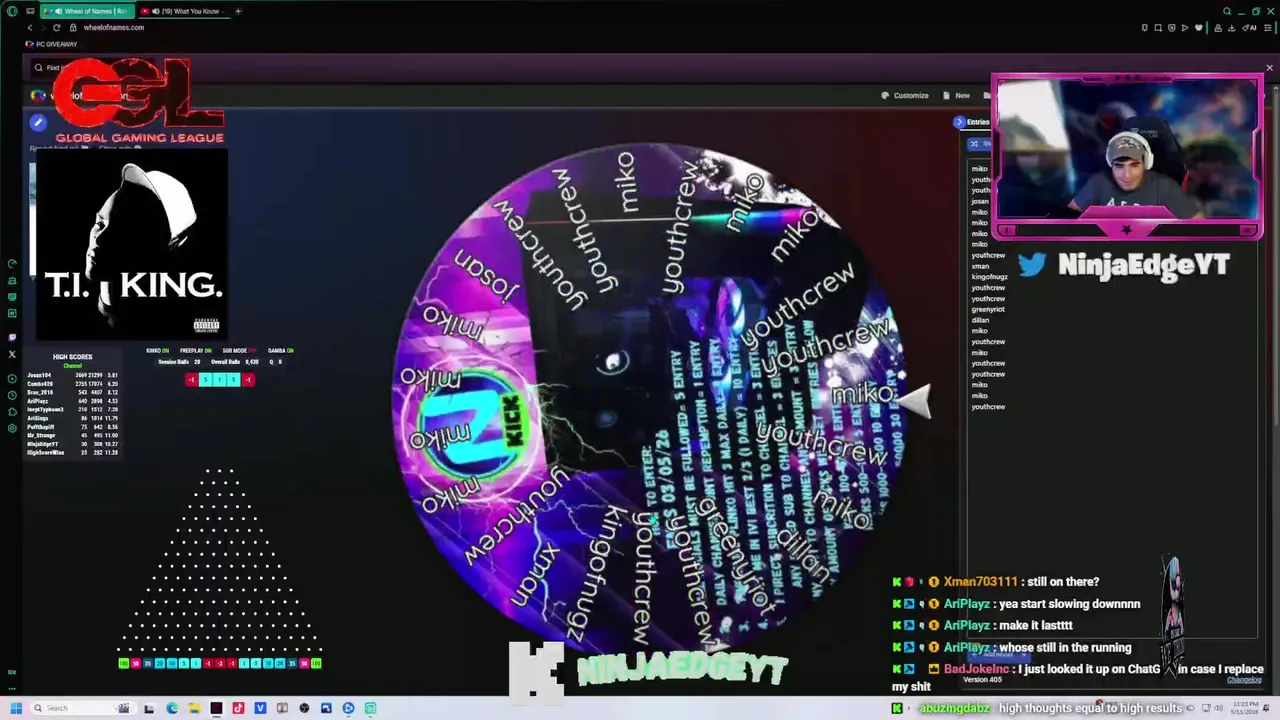Click Xman703111 username in chat
The image size is (1280, 720).
pyautogui.click(x=979, y=582)
